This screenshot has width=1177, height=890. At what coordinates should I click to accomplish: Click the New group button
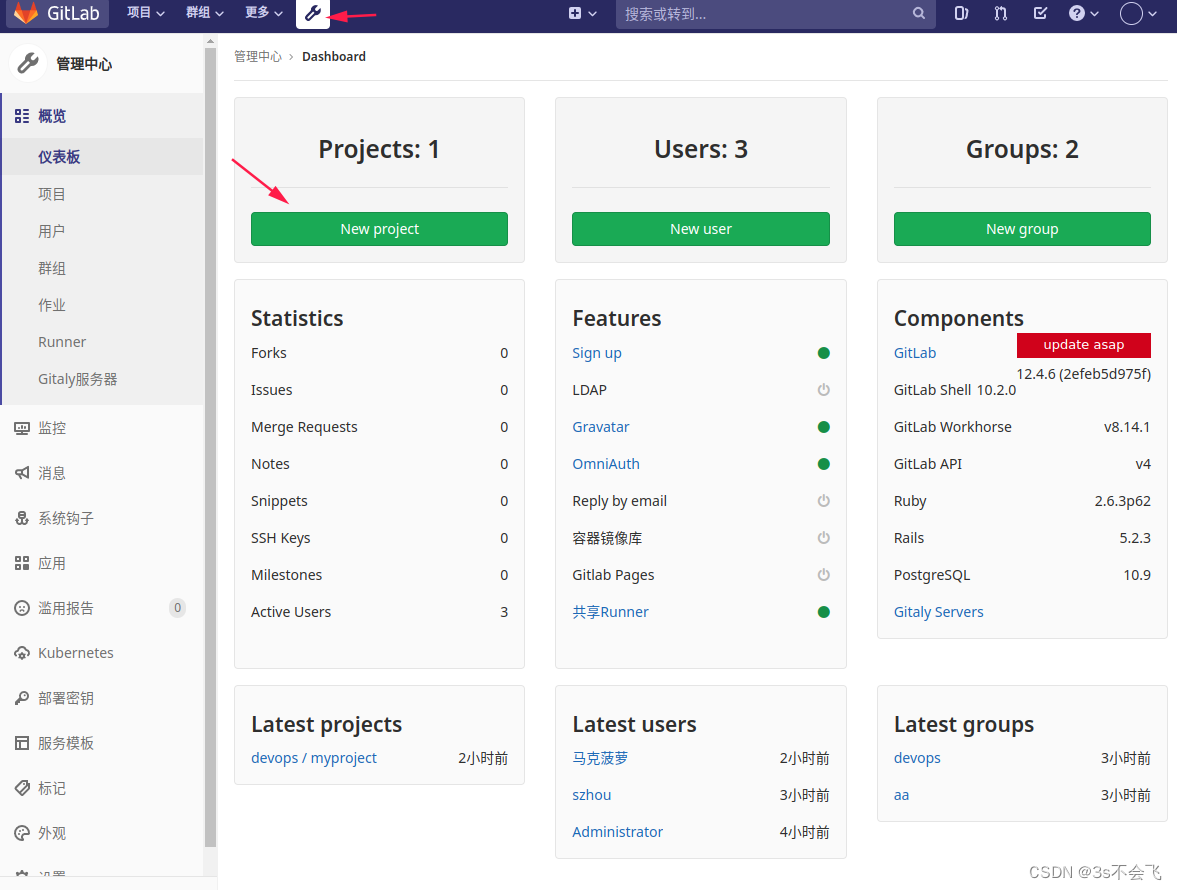1022,229
